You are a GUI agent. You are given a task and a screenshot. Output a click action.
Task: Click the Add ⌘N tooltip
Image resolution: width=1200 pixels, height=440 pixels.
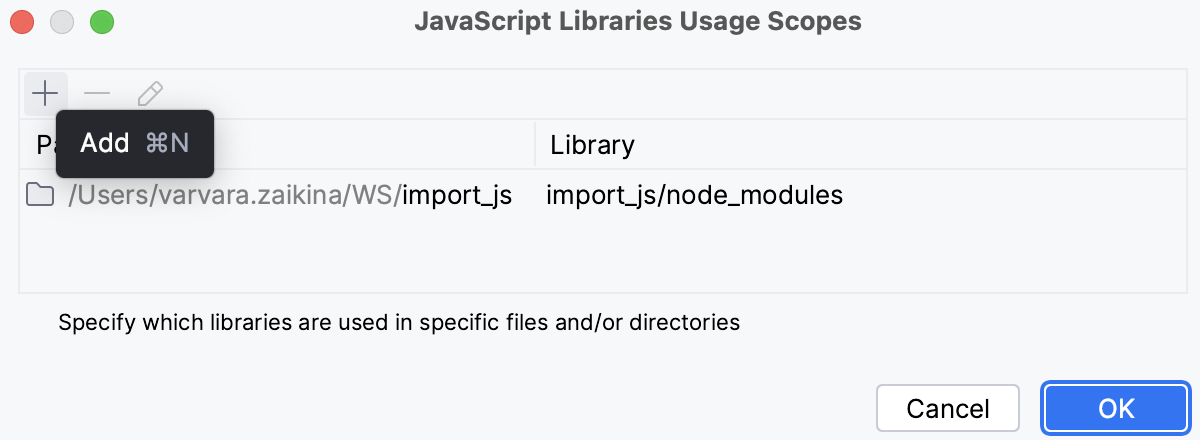(135, 144)
